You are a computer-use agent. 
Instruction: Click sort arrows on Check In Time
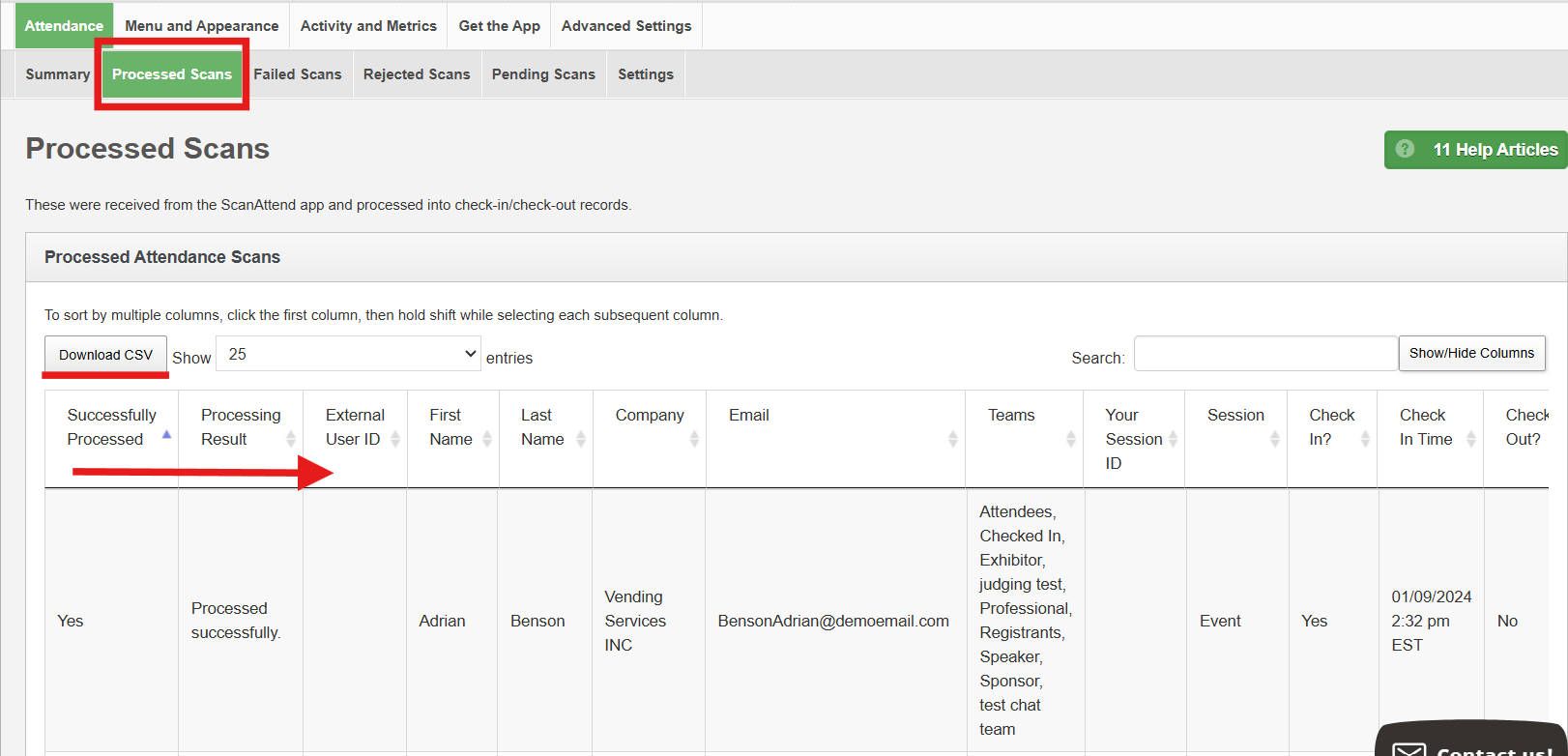pos(1470,439)
